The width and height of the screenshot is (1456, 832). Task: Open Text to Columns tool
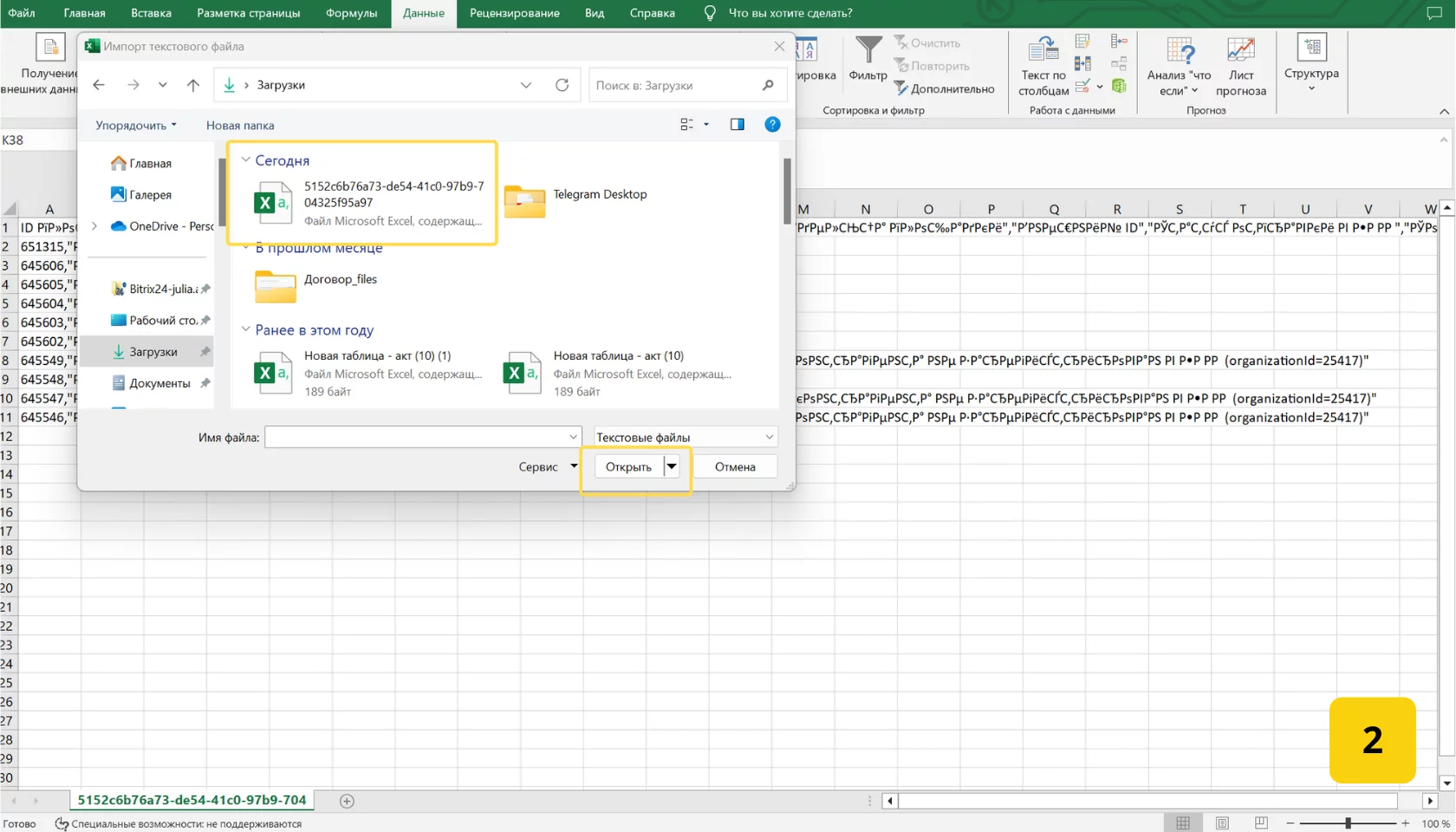tap(1043, 66)
